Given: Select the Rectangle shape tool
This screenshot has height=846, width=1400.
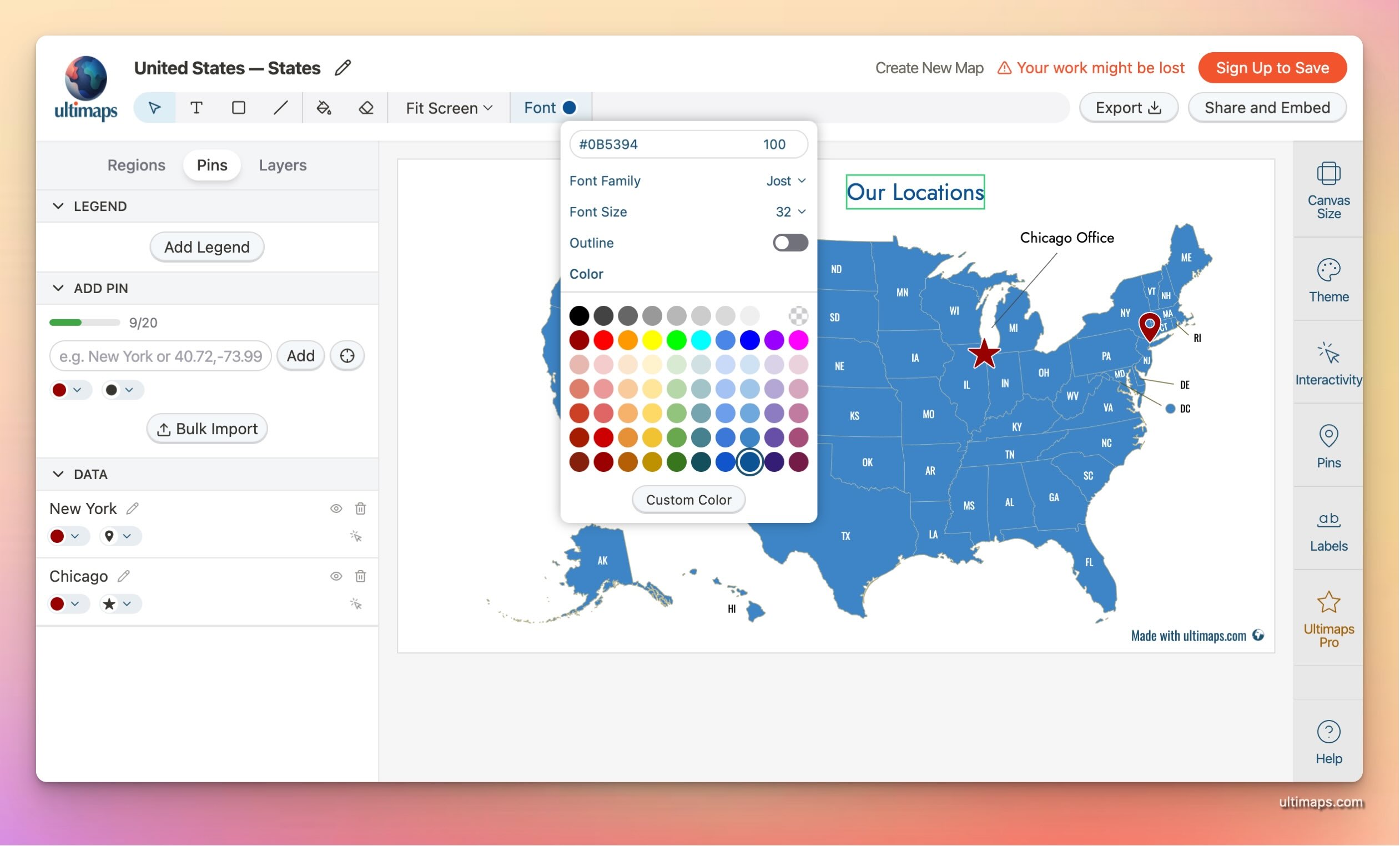Looking at the screenshot, I should pos(239,107).
